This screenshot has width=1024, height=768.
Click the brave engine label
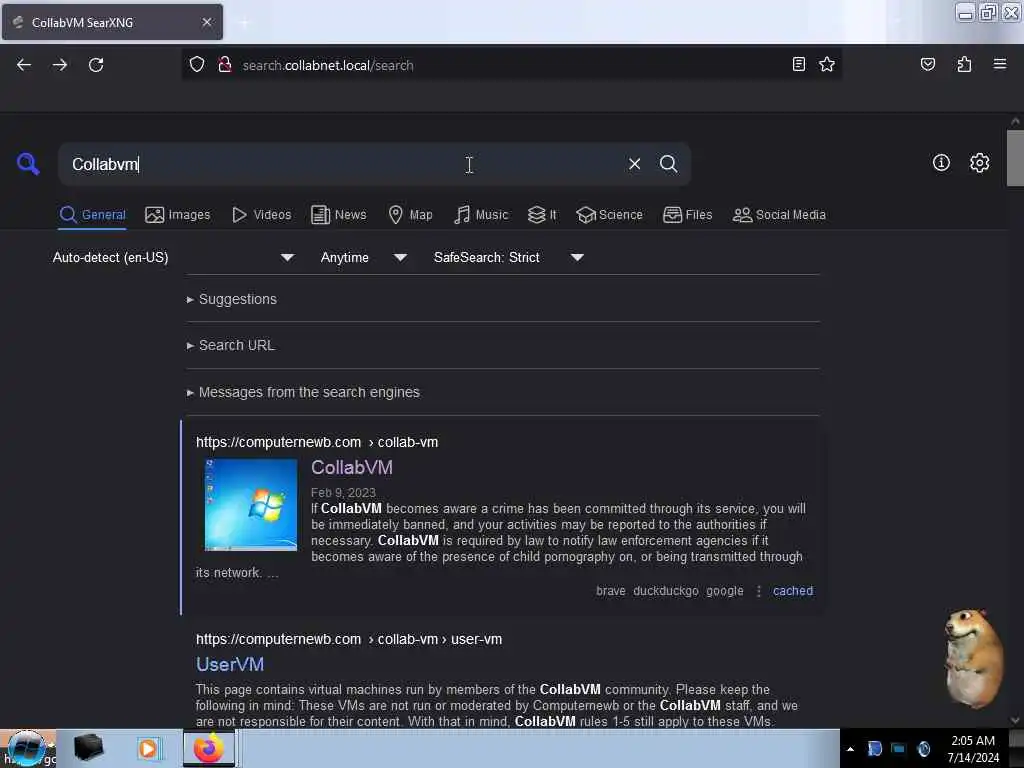(x=611, y=590)
